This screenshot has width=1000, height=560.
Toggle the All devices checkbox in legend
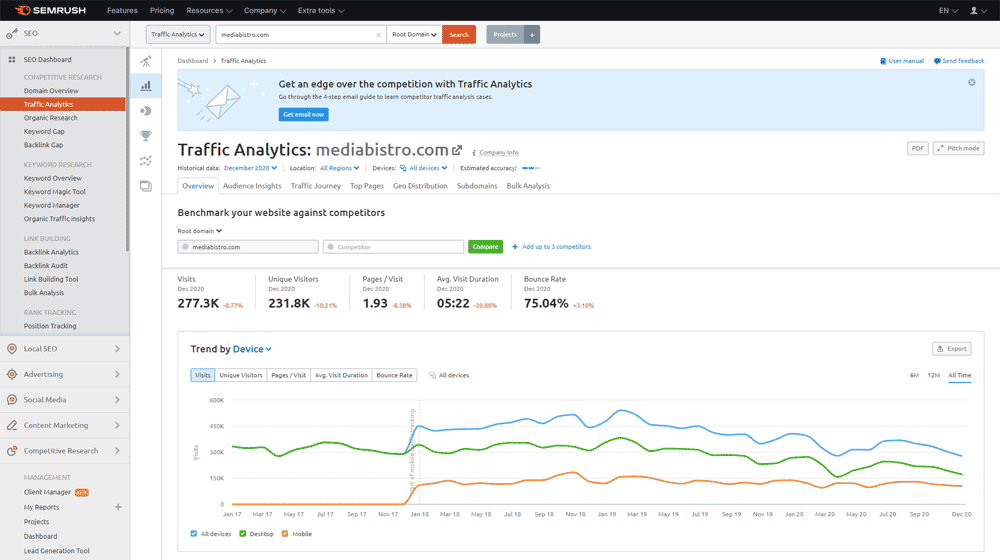(x=194, y=534)
